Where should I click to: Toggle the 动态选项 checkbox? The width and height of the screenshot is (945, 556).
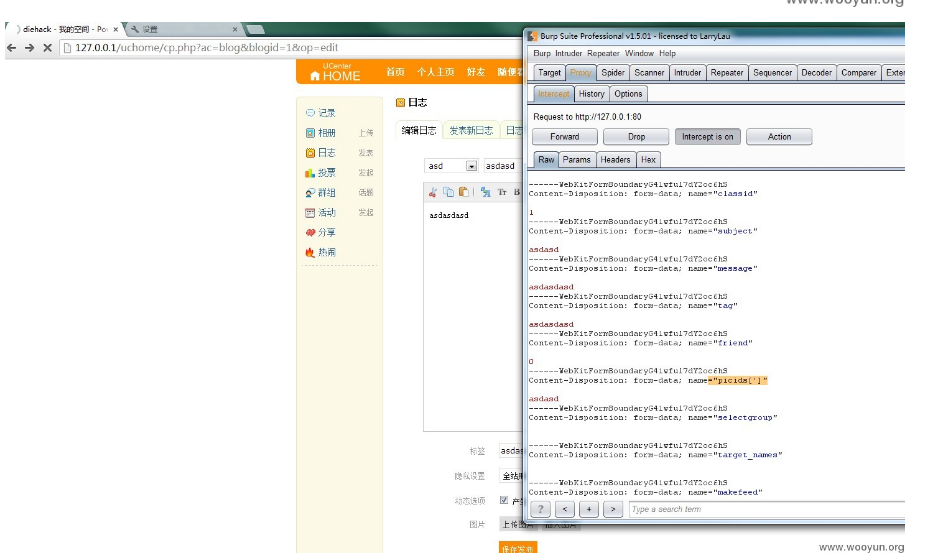point(504,500)
